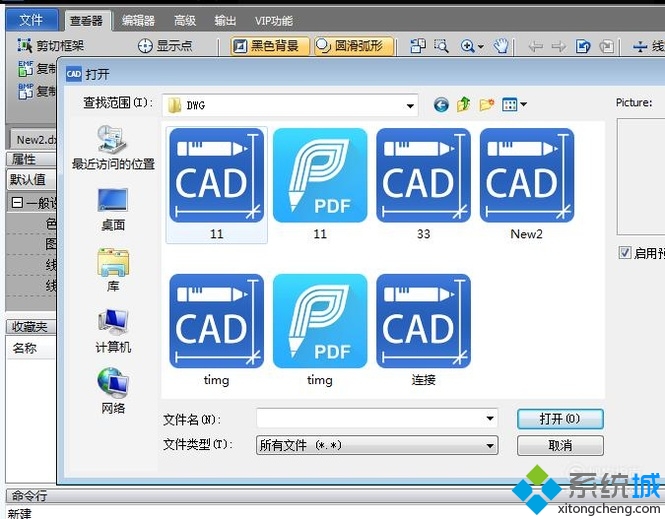
Task: Click the 文件名 input field
Action: (370, 419)
